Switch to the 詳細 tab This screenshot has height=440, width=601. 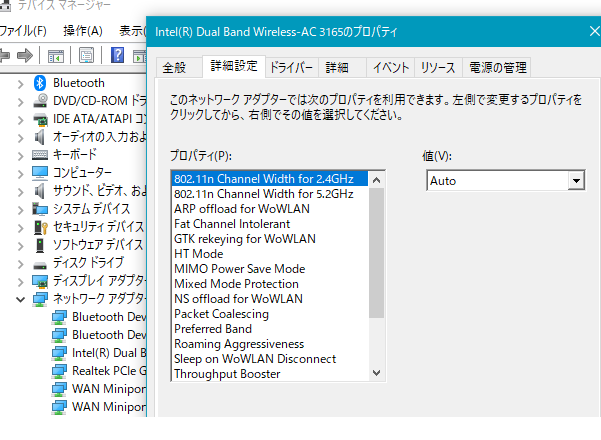342,68
